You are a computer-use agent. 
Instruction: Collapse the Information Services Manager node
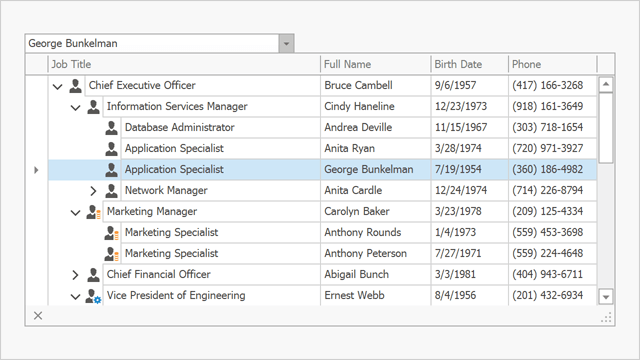pyautogui.click(x=76, y=108)
